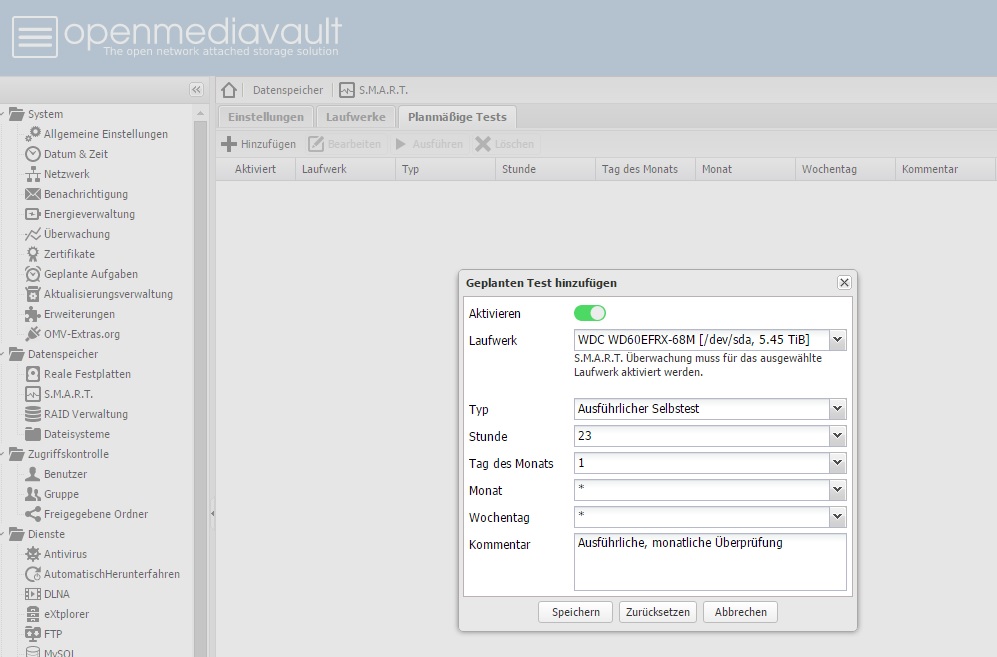Image resolution: width=997 pixels, height=657 pixels.
Task: Switch to the Laufwerke tab
Action: tap(355, 117)
